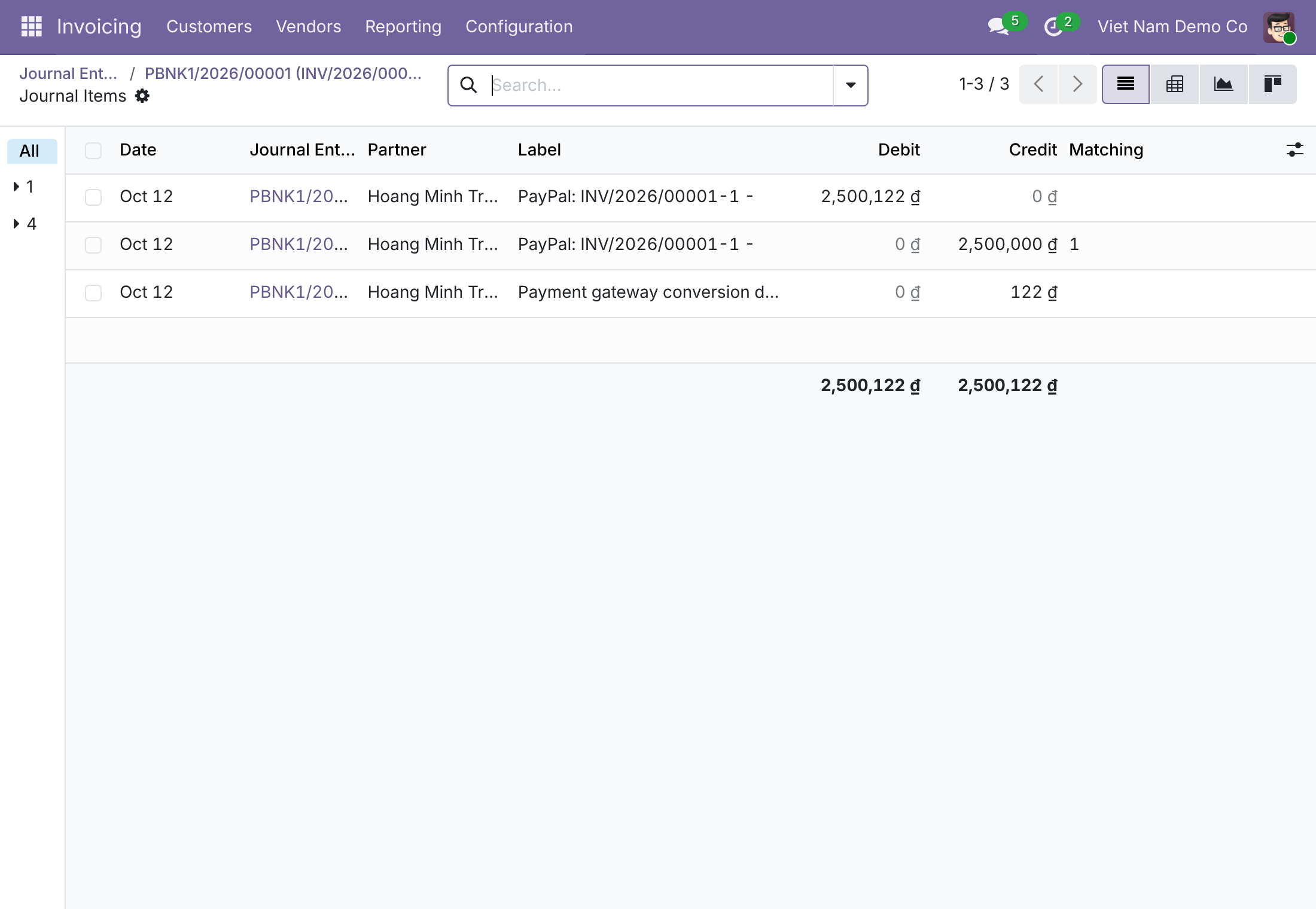Image resolution: width=1316 pixels, height=909 pixels.
Task: Click the total debit 2,500,122 ₫ footer
Action: coord(870,385)
